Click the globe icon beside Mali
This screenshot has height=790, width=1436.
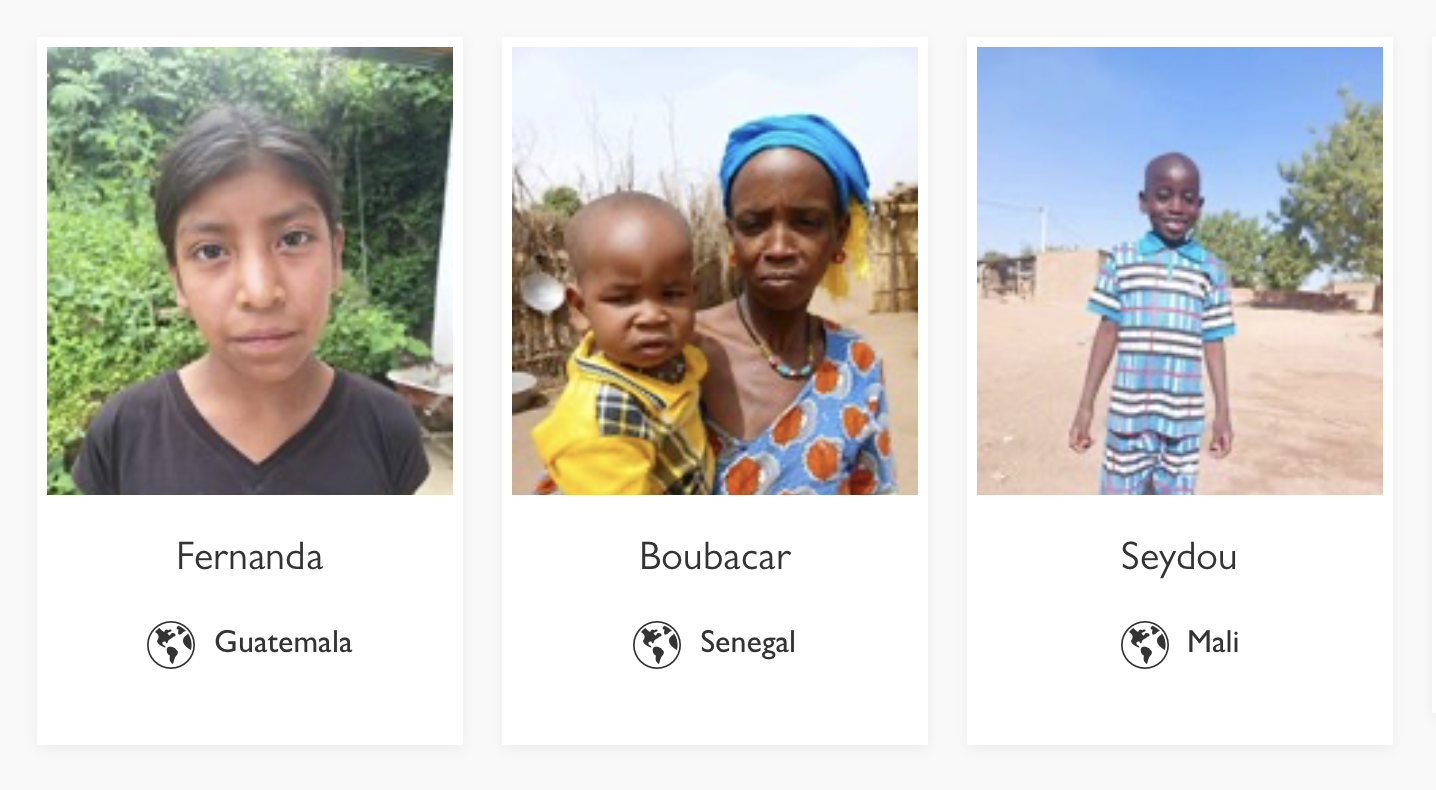[1144, 644]
